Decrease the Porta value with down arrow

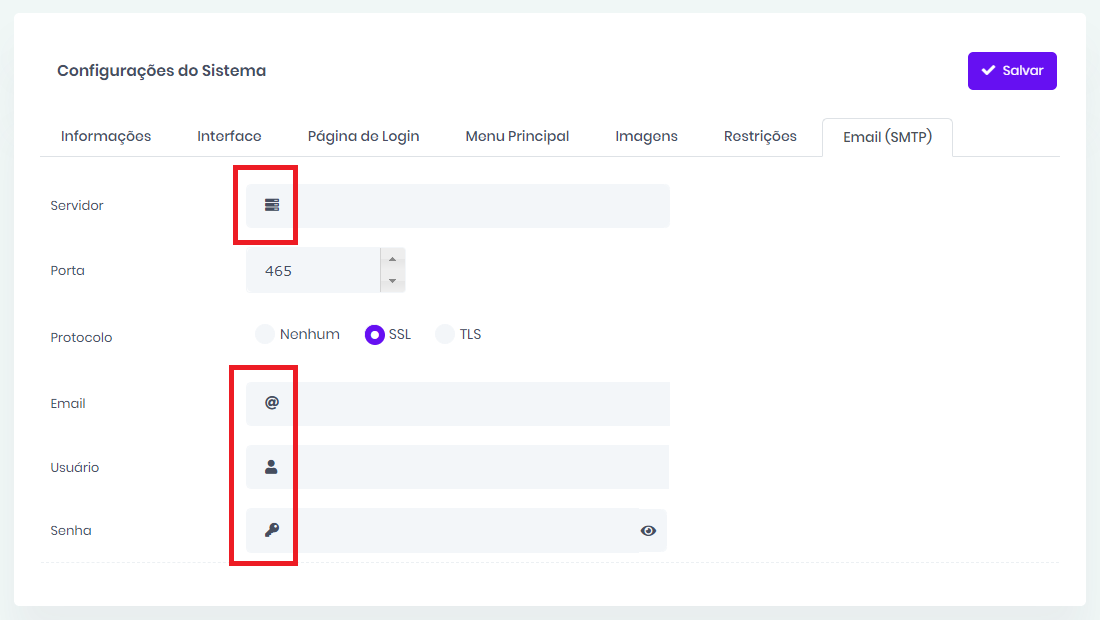point(392,281)
